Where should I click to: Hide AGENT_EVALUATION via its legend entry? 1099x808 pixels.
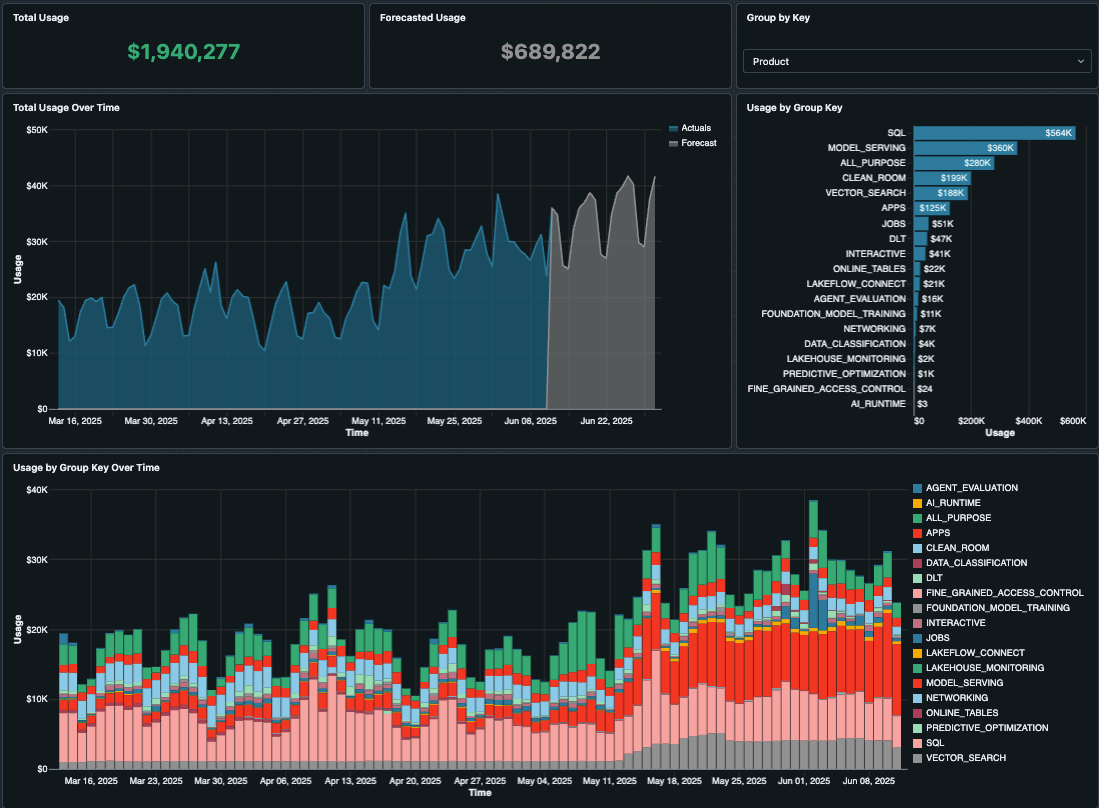click(x=971, y=488)
